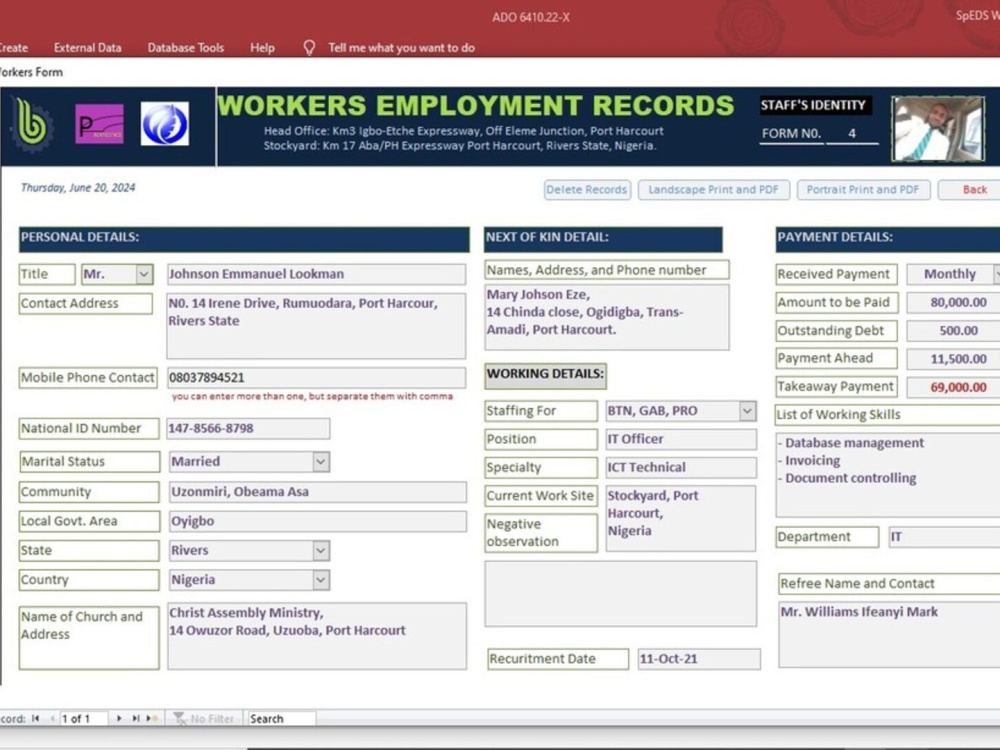The height and width of the screenshot is (750, 1000).
Task: Click Payment Ahead value 11,500.00
Action: click(953, 358)
